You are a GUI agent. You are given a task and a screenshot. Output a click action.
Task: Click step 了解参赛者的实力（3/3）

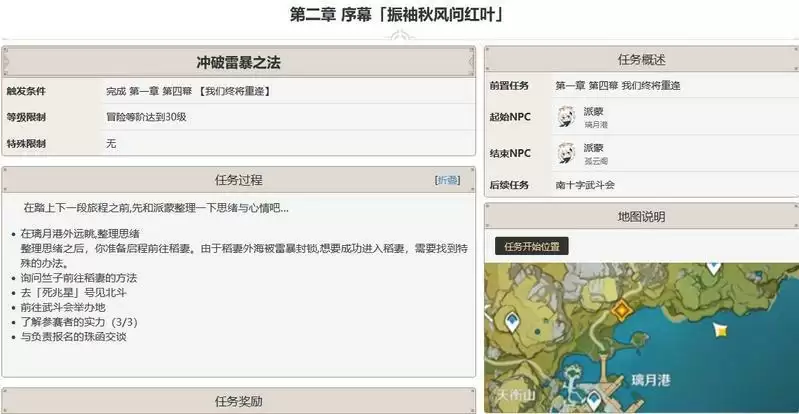click(79, 322)
